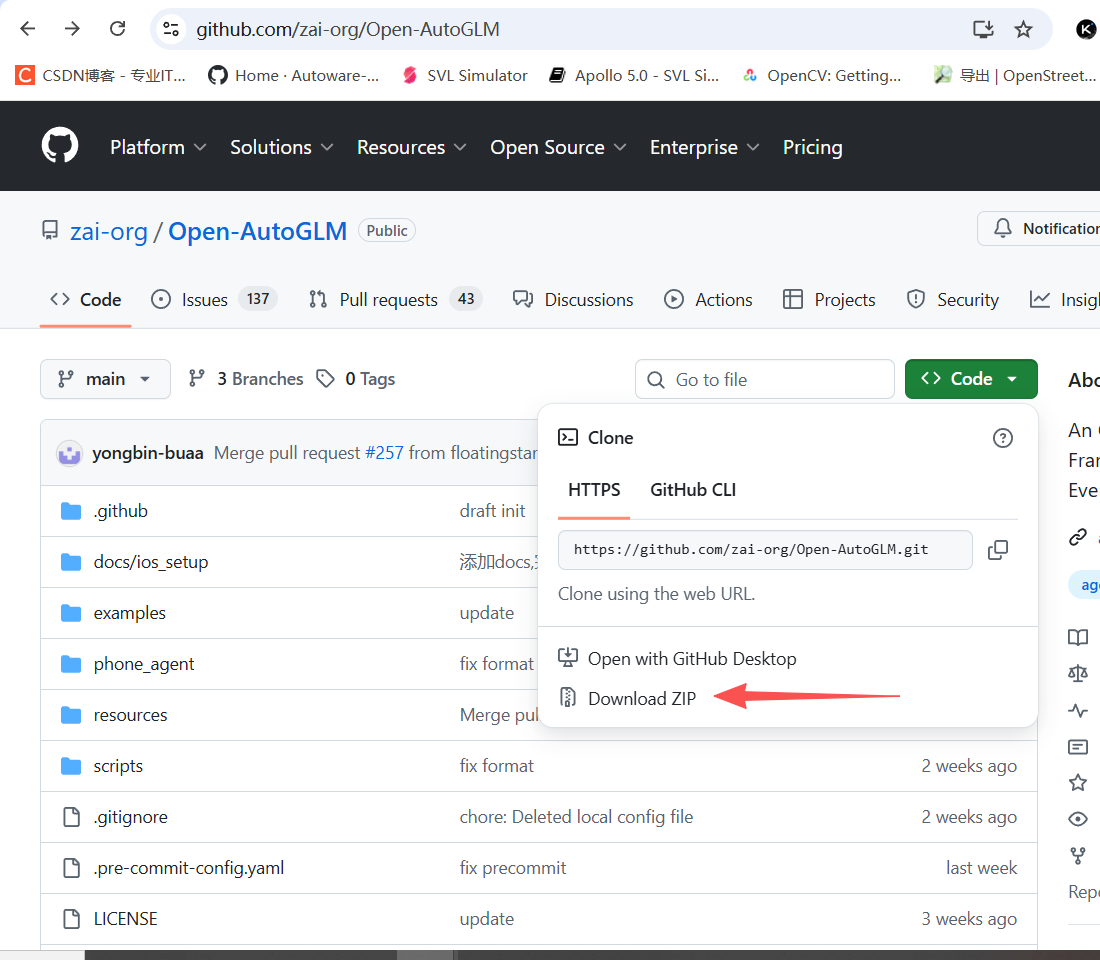Open CSDN博客 bookmark
The image size is (1100, 960).
(x=101, y=75)
